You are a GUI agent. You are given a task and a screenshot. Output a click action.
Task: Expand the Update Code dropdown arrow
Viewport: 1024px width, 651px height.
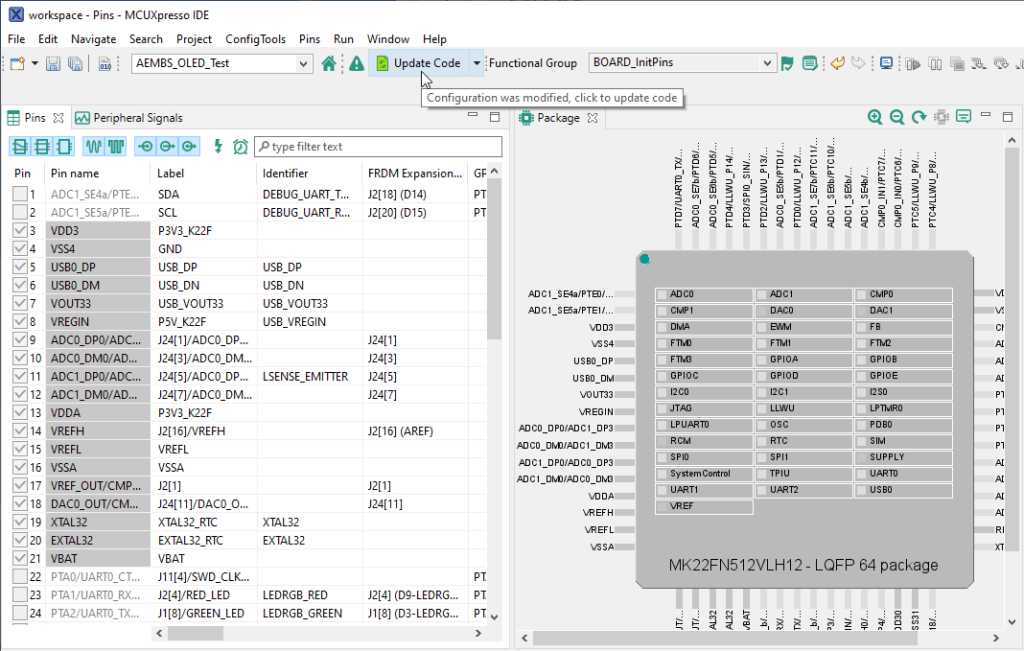click(x=477, y=63)
